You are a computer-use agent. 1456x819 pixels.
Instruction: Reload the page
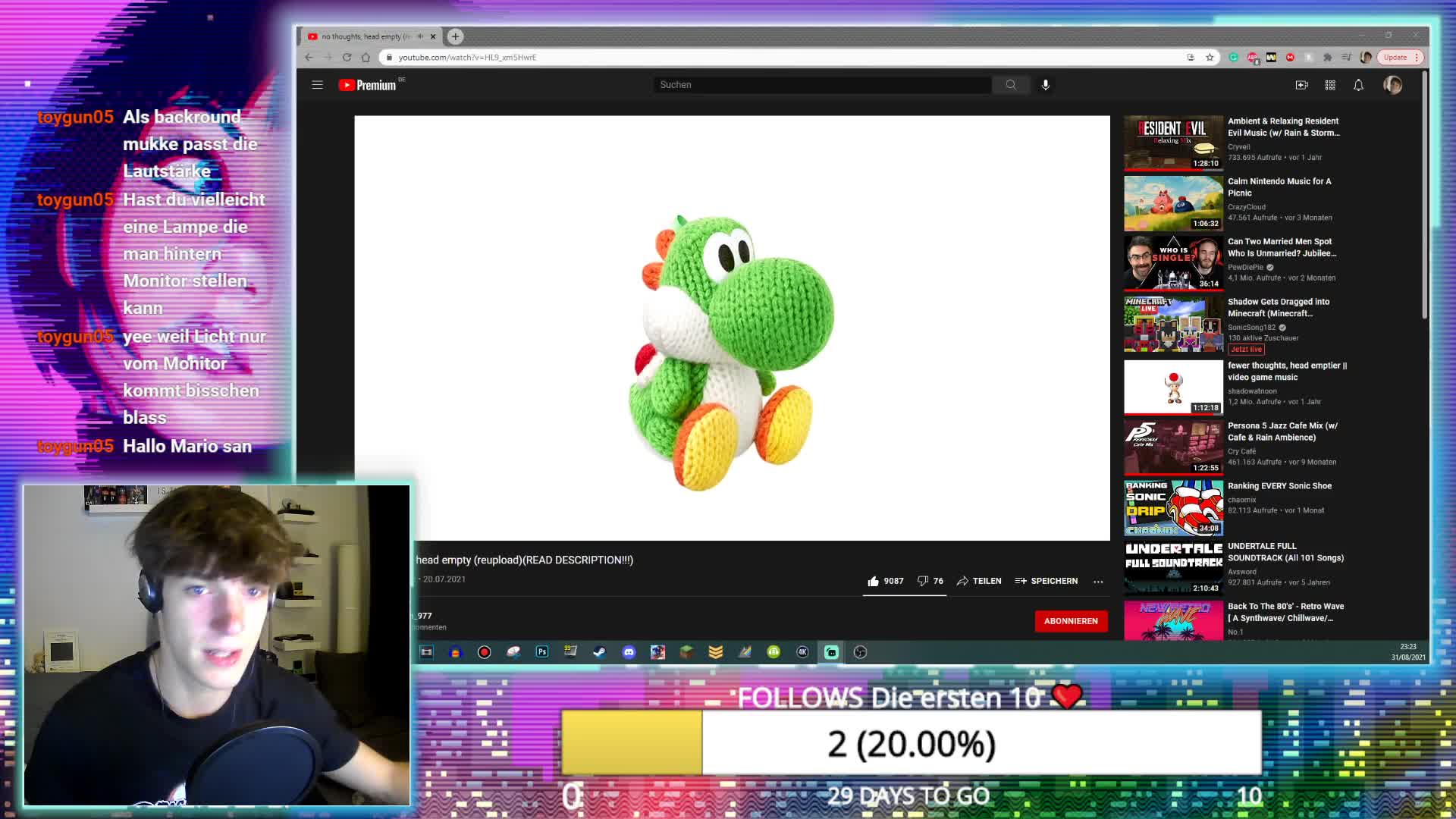(x=347, y=58)
